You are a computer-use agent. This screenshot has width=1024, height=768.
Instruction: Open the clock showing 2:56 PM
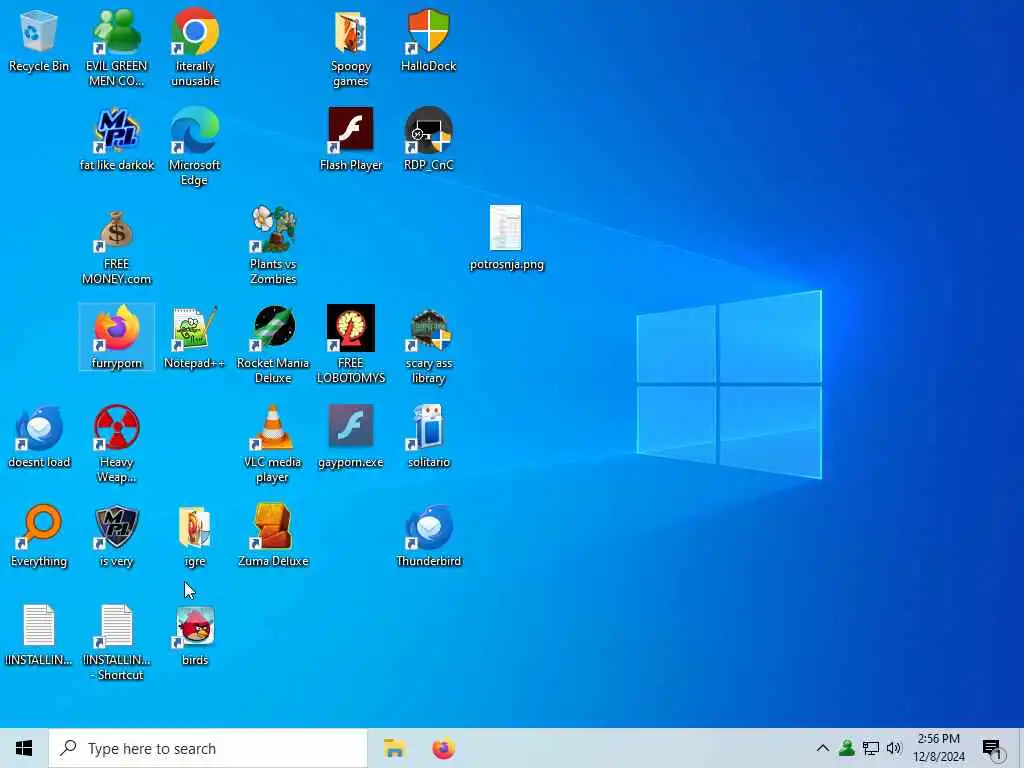938,748
